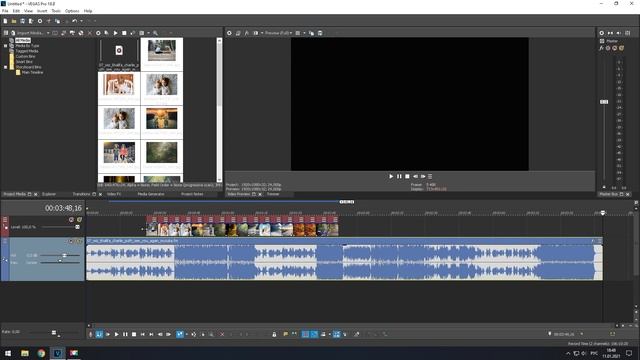Open the Options menu
Image resolution: width=640 pixels, height=360 pixels.
tap(72, 11)
